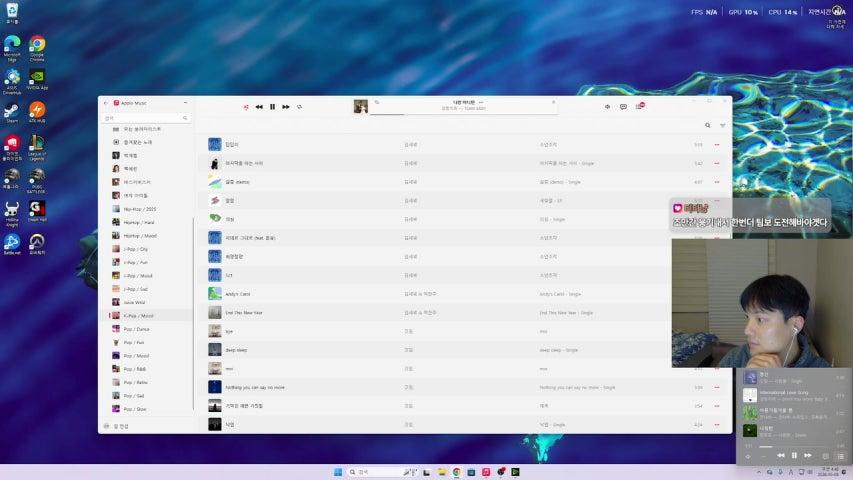This screenshot has width=853, height=480.
Task: Open the playlist sort dropdown
Action: pos(722,126)
